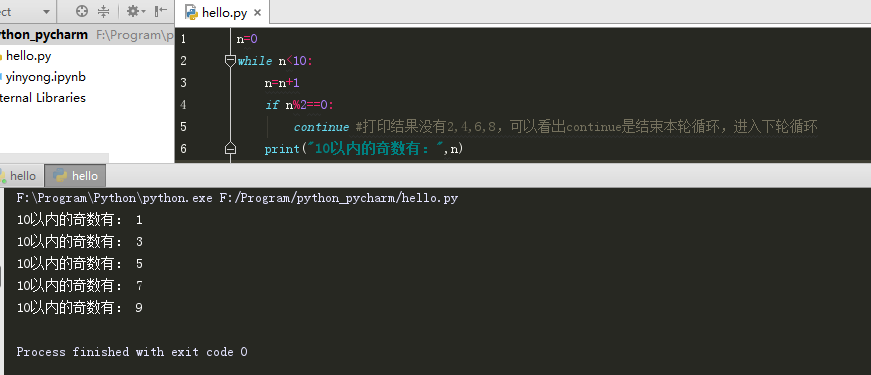The image size is (871, 375).
Task: Switch to the unselected hello run tab with green dot
Action: pos(22,176)
